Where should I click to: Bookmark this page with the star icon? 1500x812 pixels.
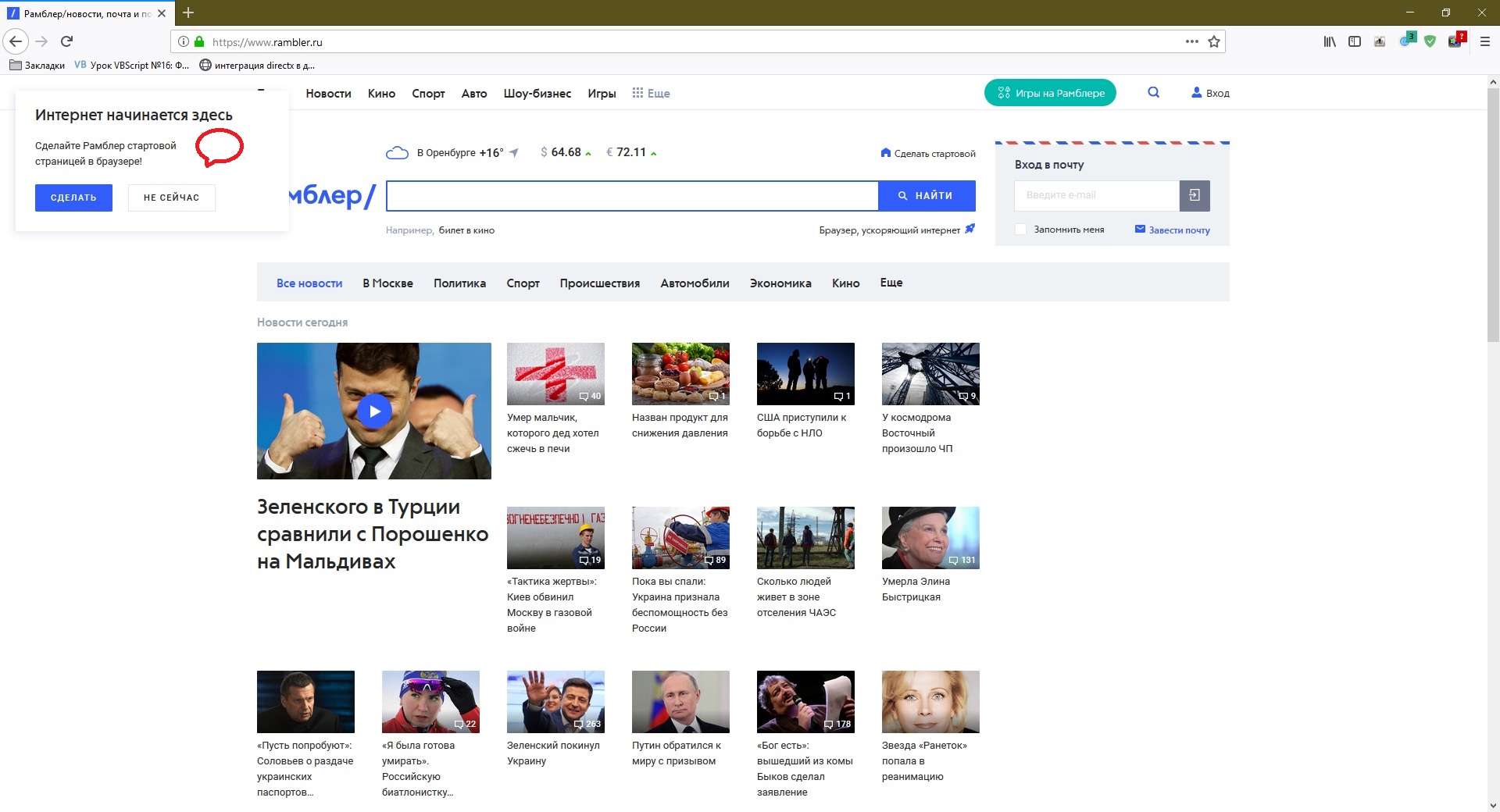(x=1214, y=41)
